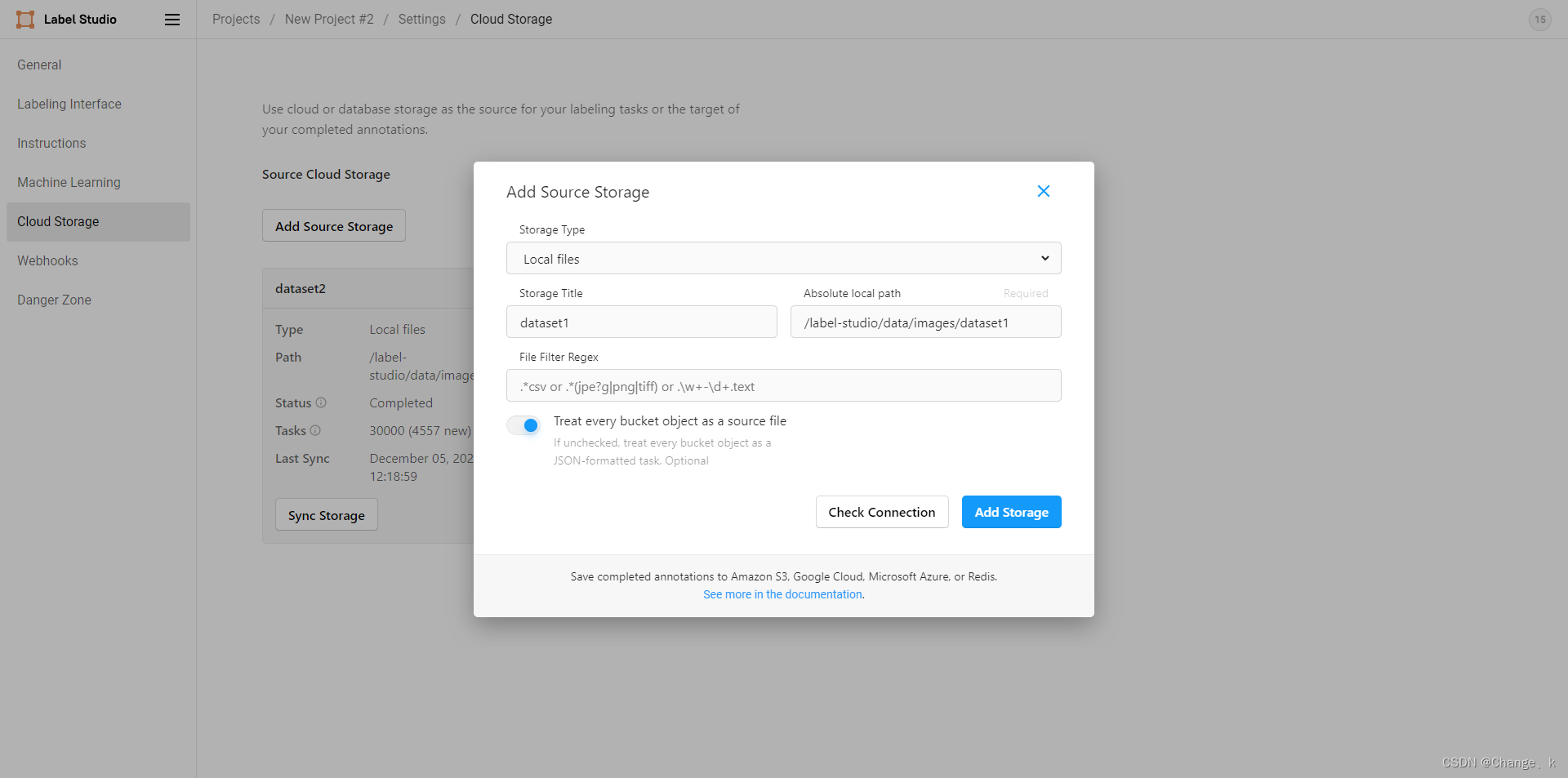Click the Tasks info icon
This screenshot has width=1568, height=778.
pos(315,430)
